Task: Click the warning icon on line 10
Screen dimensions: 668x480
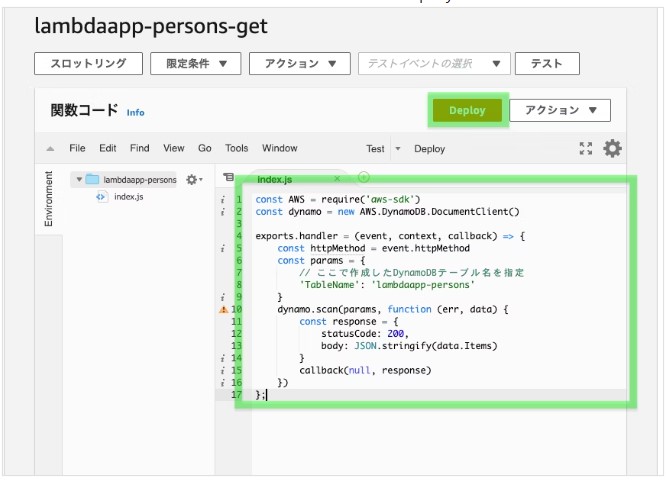Action: click(x=222, y=310)
